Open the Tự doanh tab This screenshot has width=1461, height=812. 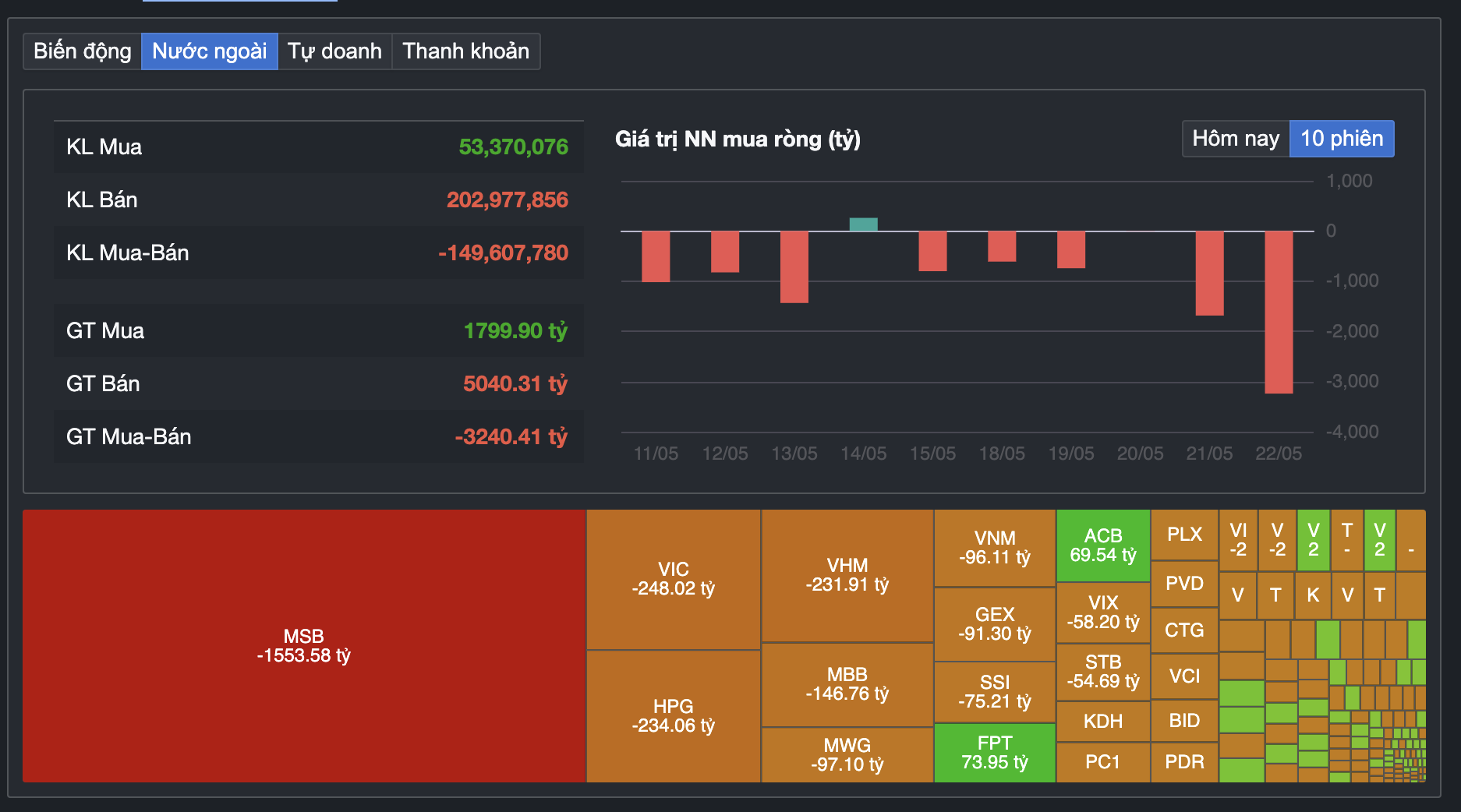(334, 51)
